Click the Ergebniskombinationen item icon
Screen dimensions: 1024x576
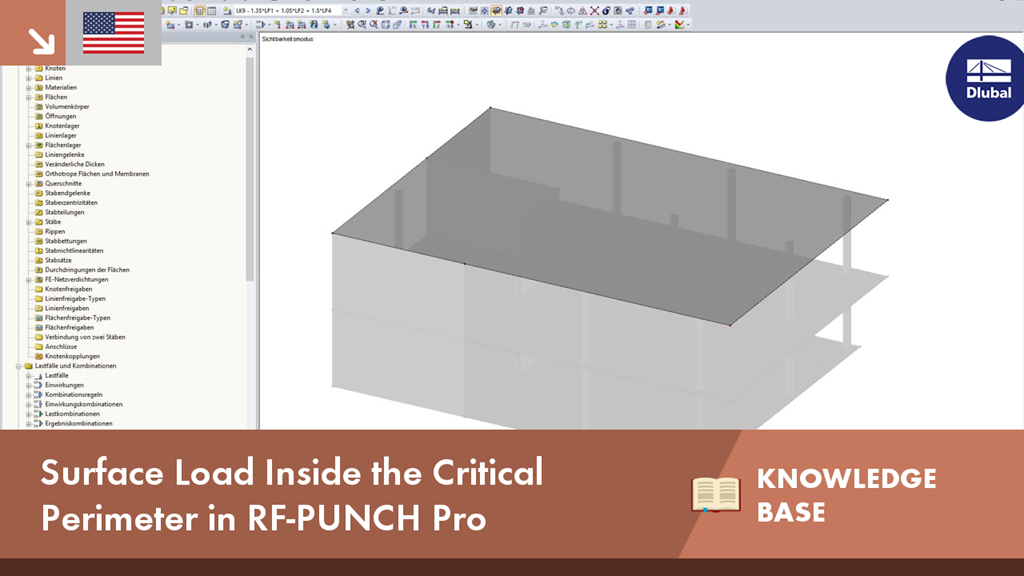pos(39,424)
